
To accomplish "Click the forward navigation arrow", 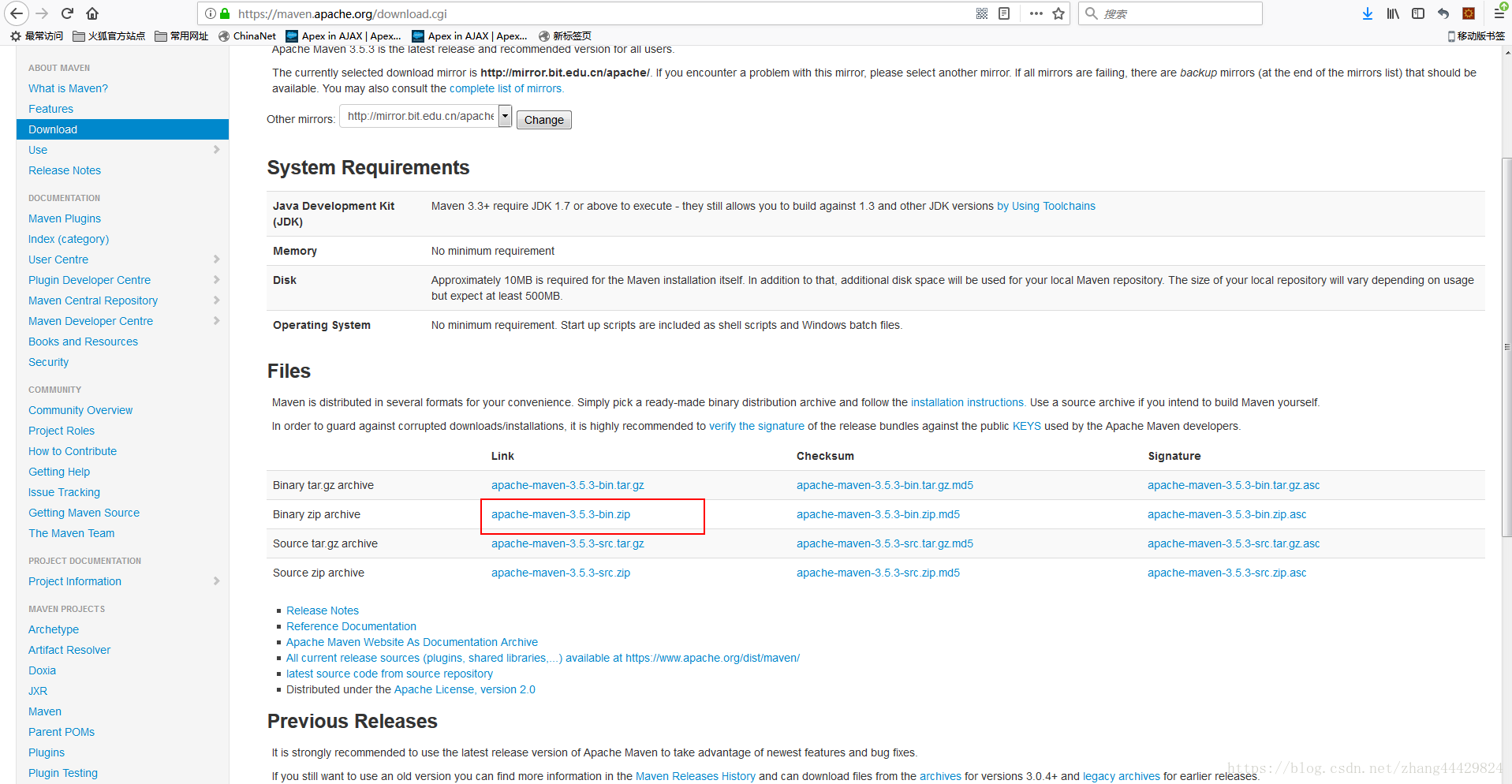I will pos(42,13).
